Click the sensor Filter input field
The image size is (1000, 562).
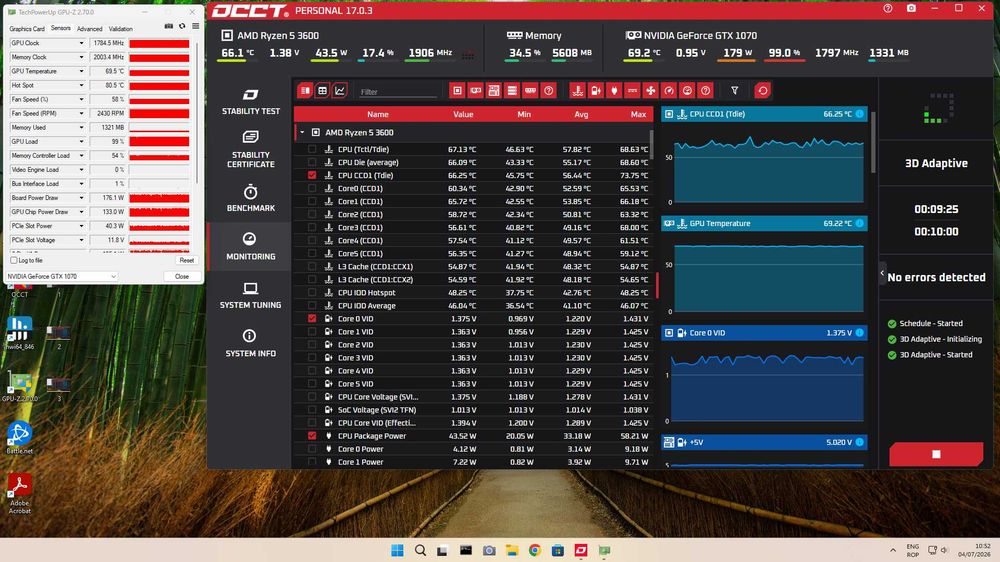point(397,92)
